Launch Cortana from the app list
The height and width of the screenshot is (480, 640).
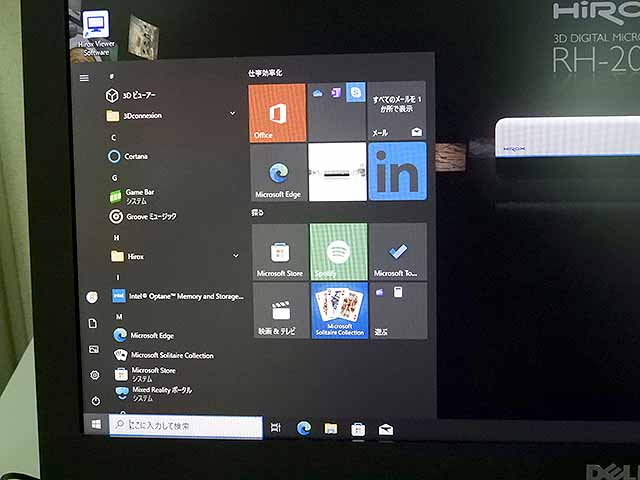[128, 156]
